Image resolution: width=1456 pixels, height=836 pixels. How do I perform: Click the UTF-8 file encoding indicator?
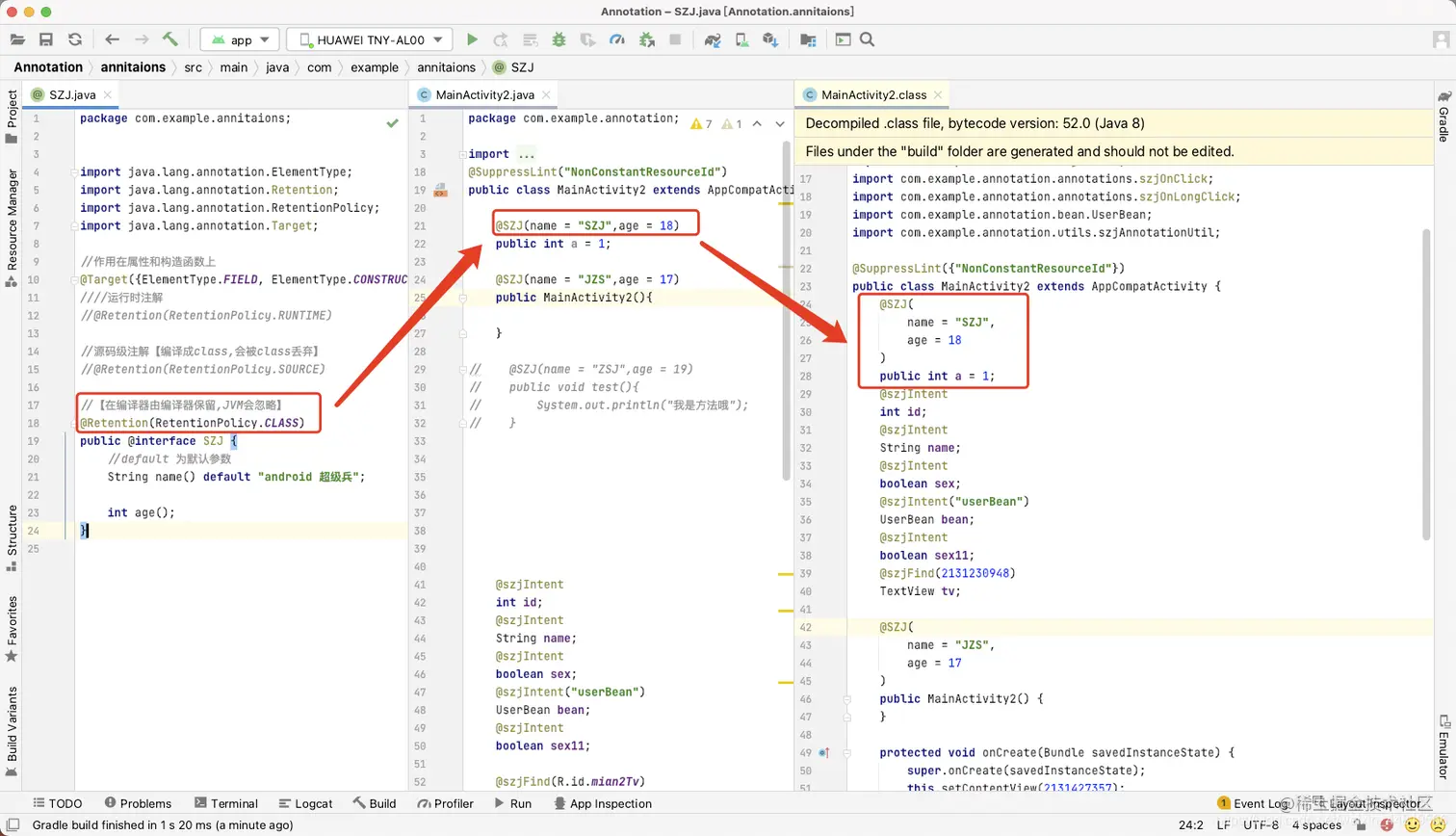click(x=1261, y=824)
